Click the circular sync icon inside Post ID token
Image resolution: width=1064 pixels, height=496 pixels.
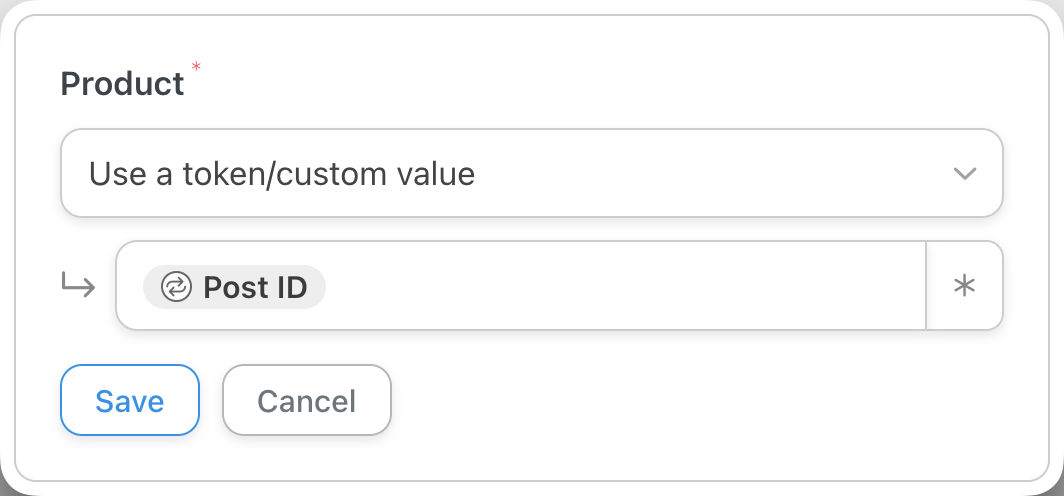[176, 287]
